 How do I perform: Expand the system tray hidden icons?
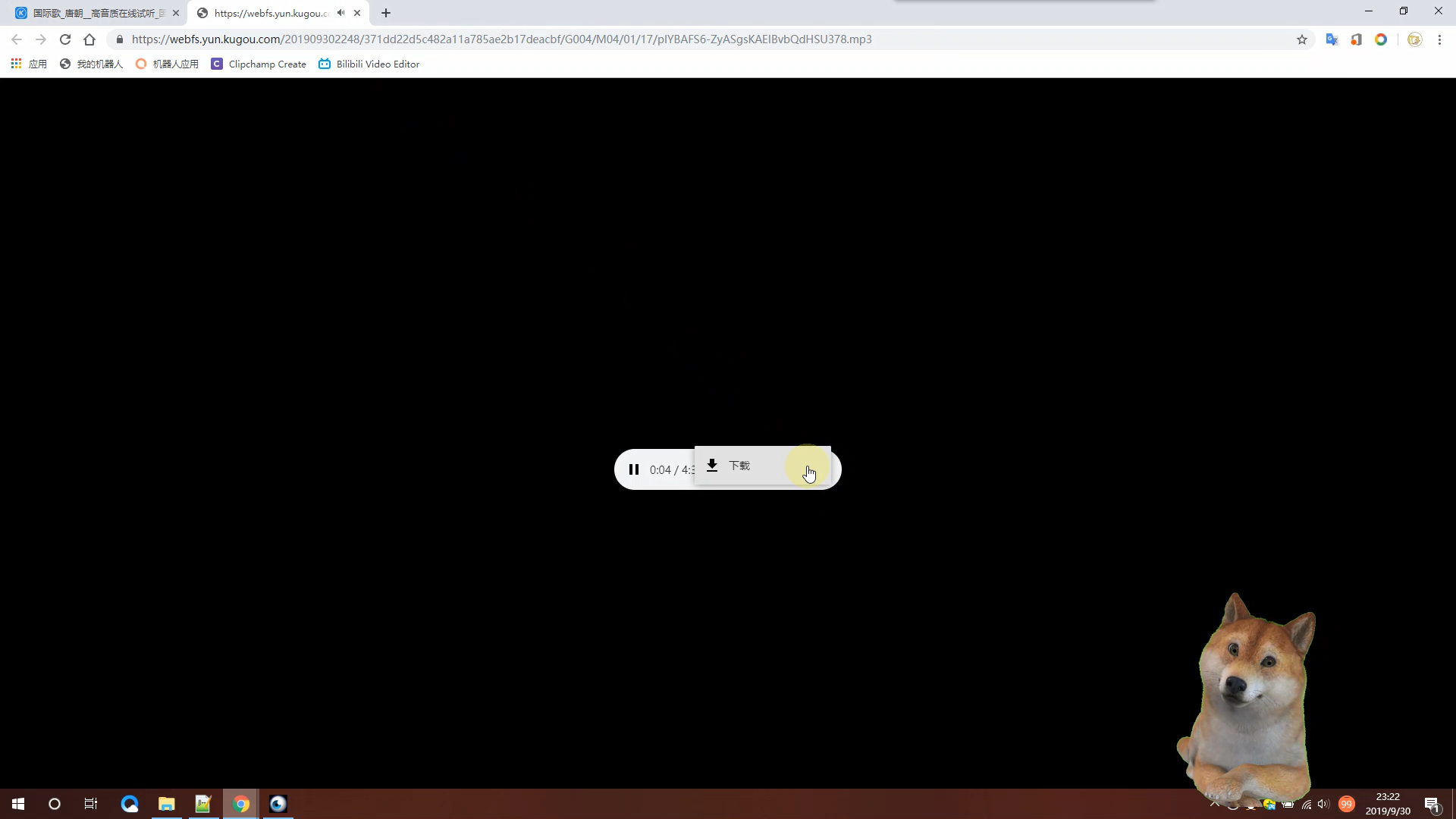(1214, 804)
